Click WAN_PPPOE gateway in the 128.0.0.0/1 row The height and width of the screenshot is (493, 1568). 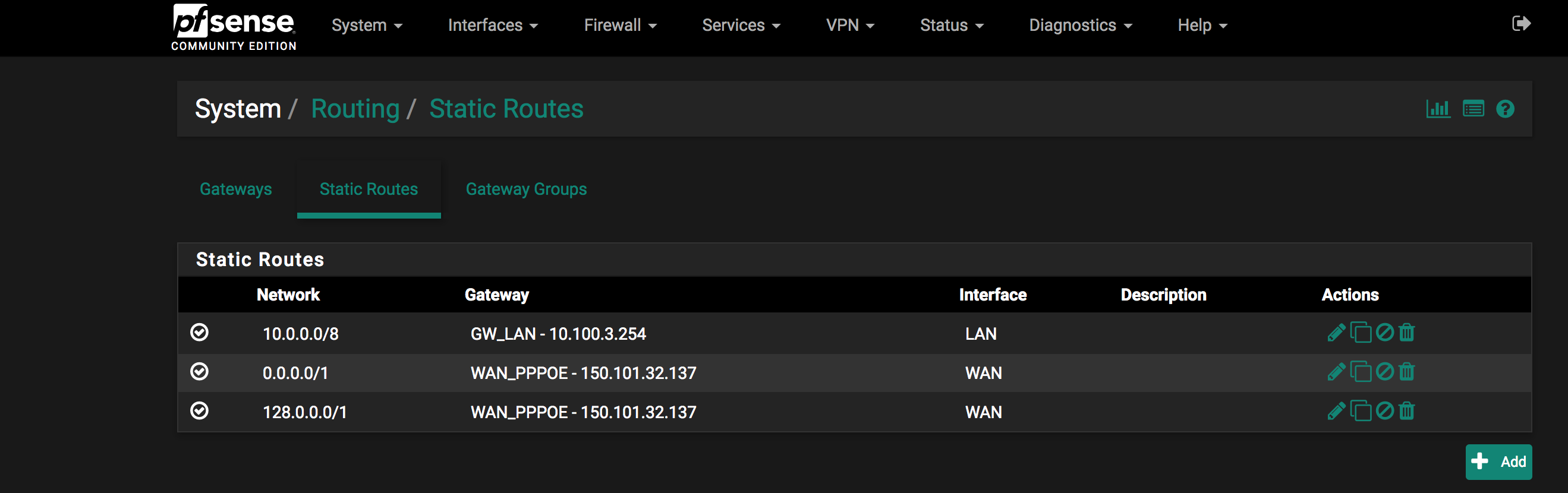click(x=583, y=412)
